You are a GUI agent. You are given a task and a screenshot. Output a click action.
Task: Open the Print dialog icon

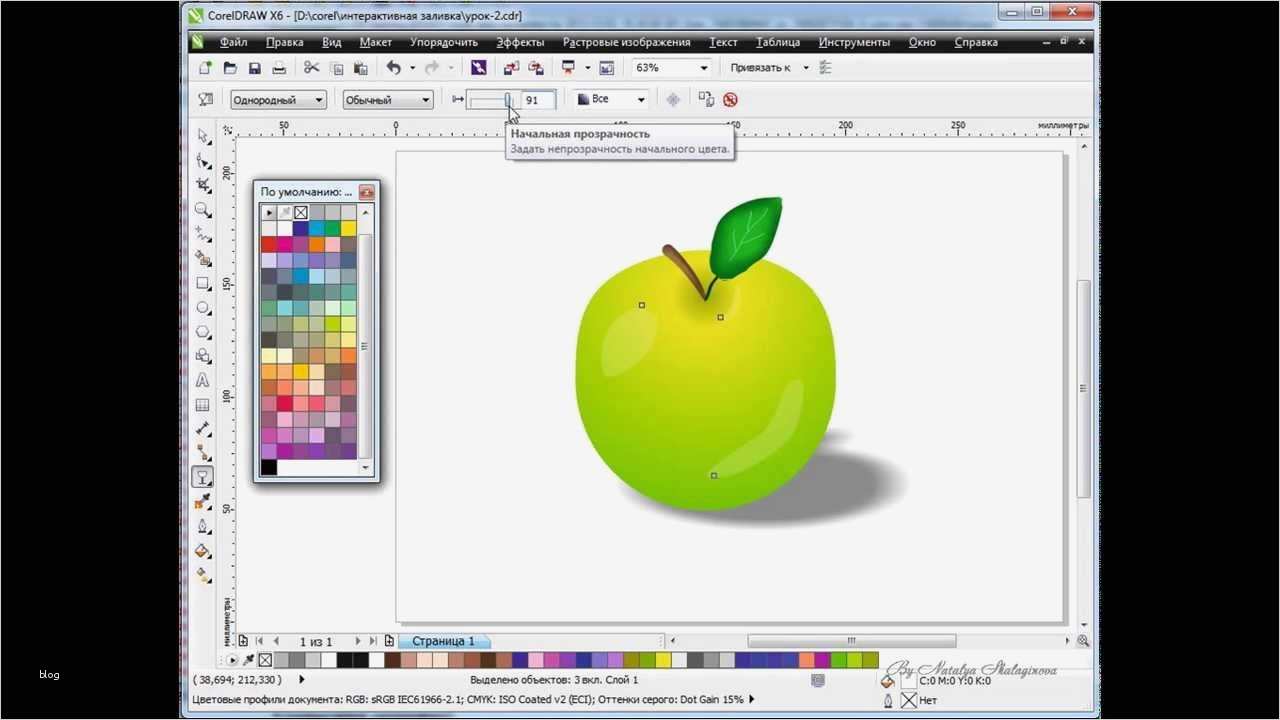(x=280, y=67)
